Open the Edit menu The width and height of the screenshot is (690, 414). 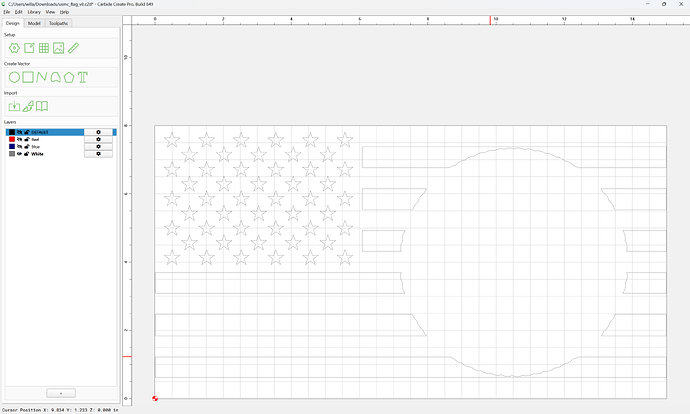click(18, 12)
